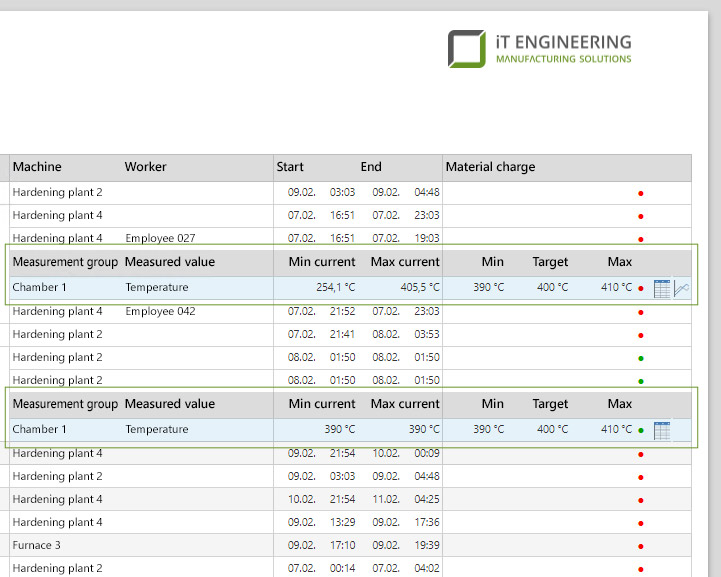Click the Material charge column header

pos(490,167)
